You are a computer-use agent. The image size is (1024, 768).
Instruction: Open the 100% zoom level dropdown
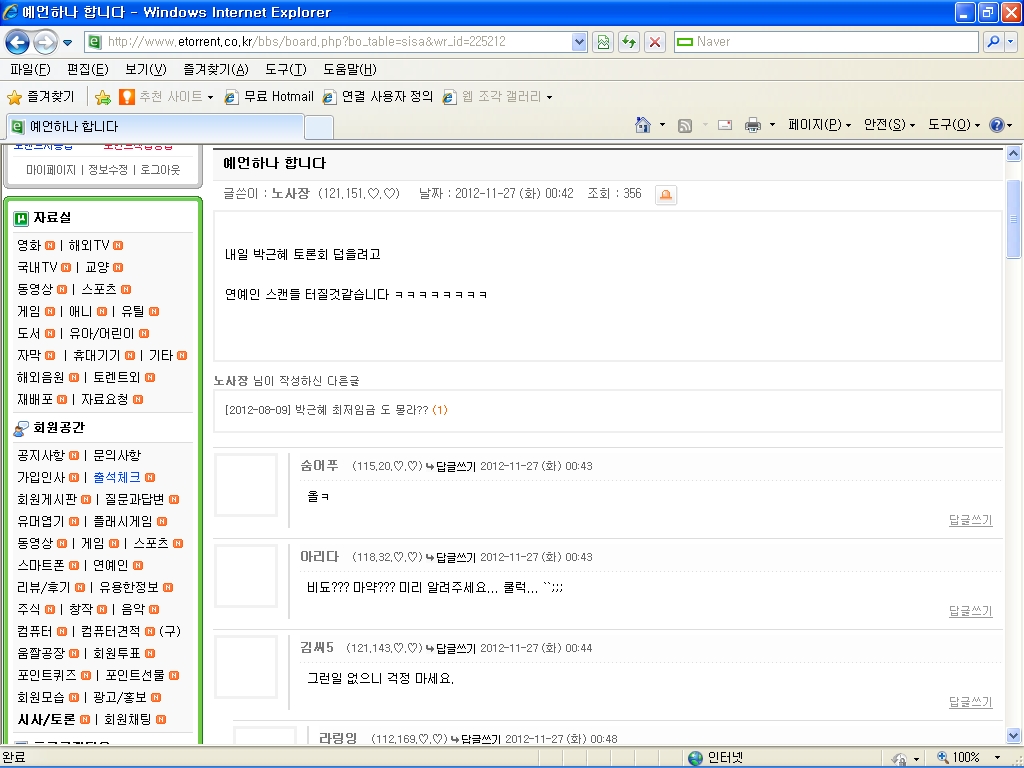[x=997, y=758]
